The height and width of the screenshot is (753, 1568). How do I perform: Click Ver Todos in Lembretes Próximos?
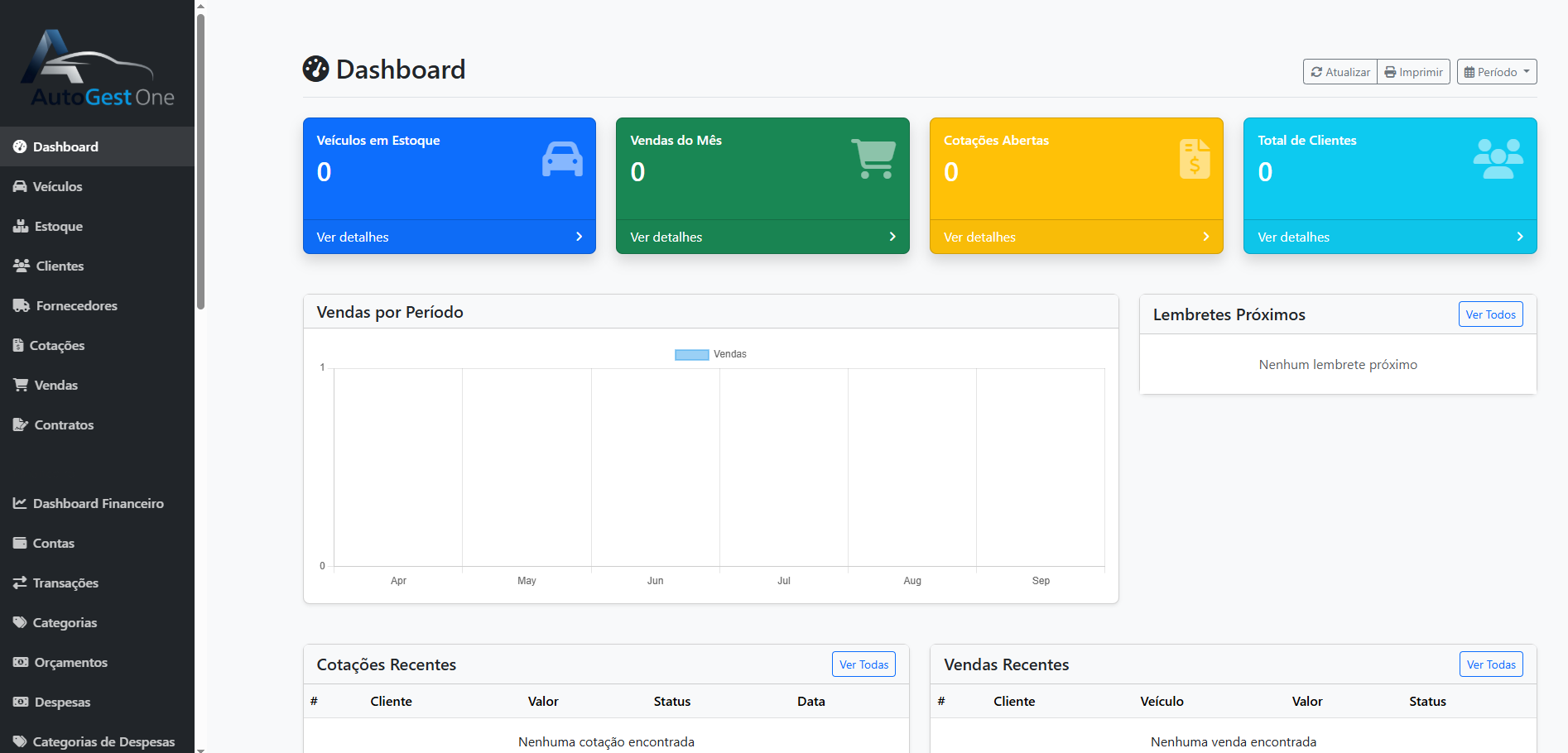point(1489,314)
